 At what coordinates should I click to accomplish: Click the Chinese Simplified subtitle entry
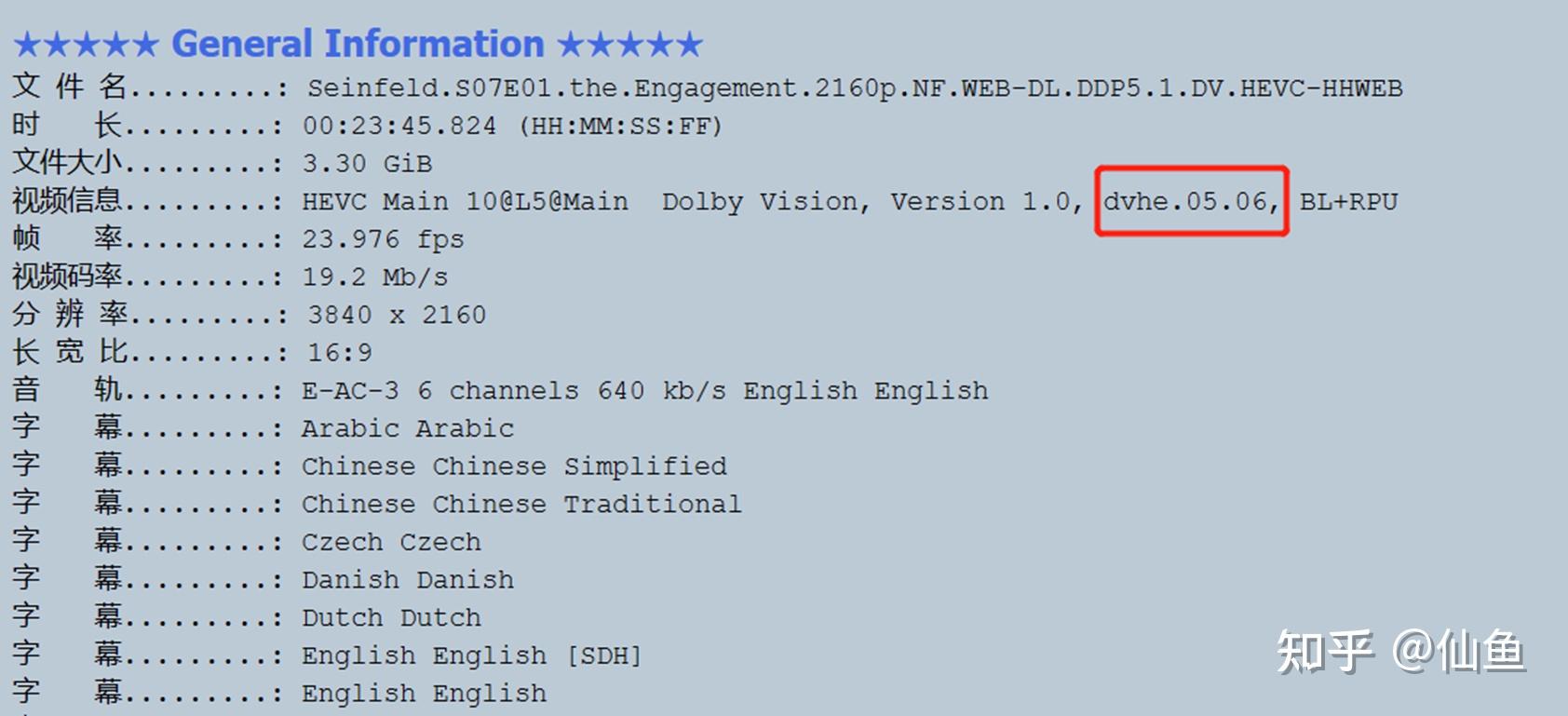coord(514,466)
